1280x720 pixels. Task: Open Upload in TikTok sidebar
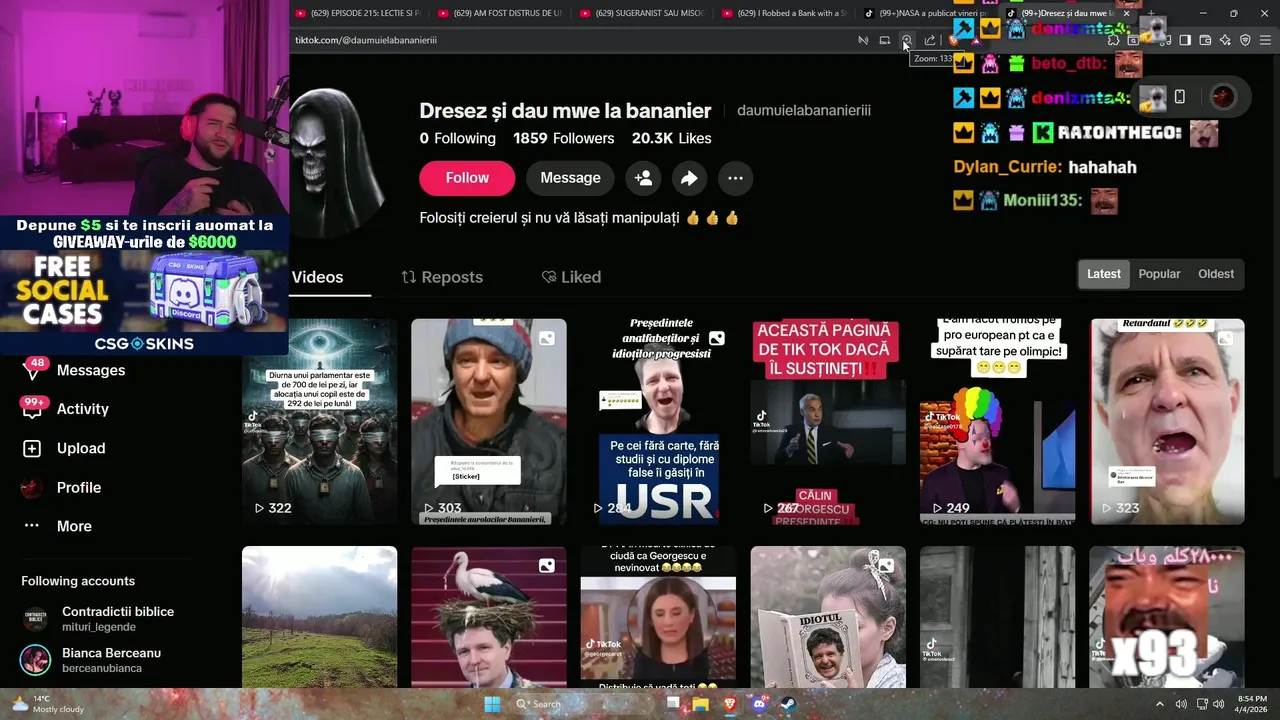(x=81, y=448)
